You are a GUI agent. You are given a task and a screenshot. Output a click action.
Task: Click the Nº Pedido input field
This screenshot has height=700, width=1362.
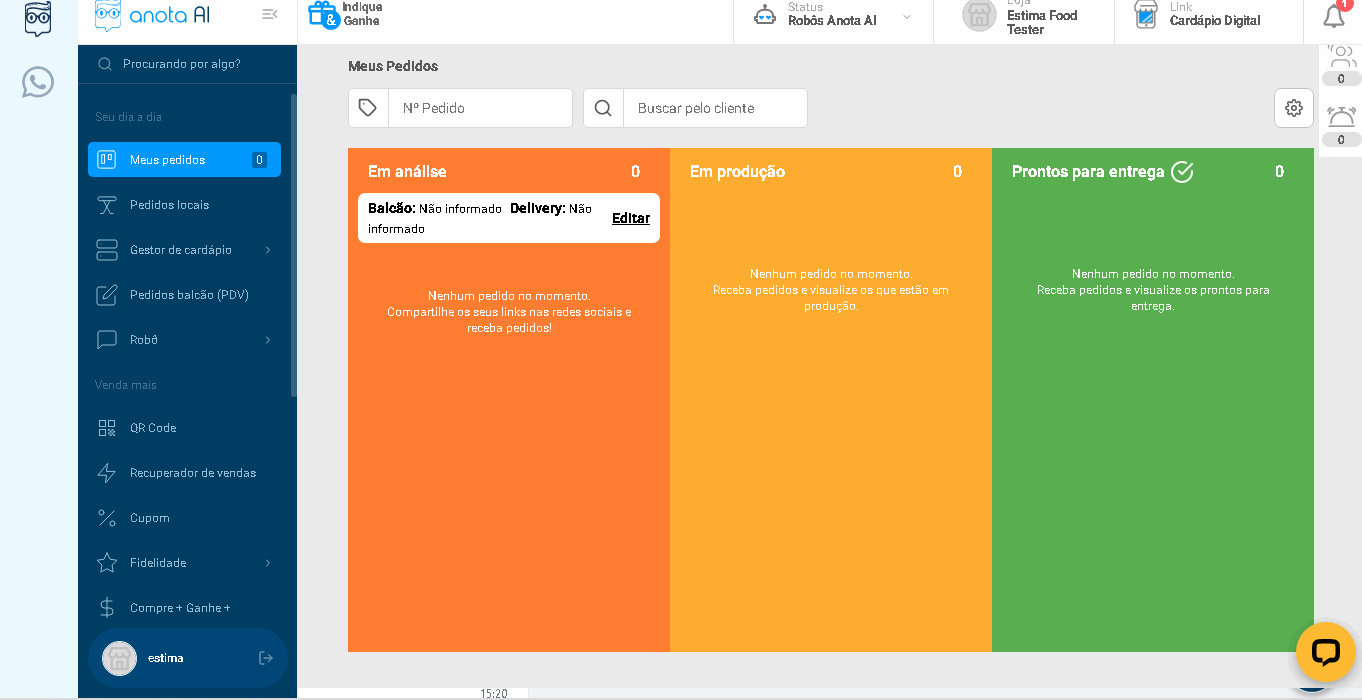tap(480, 108)
